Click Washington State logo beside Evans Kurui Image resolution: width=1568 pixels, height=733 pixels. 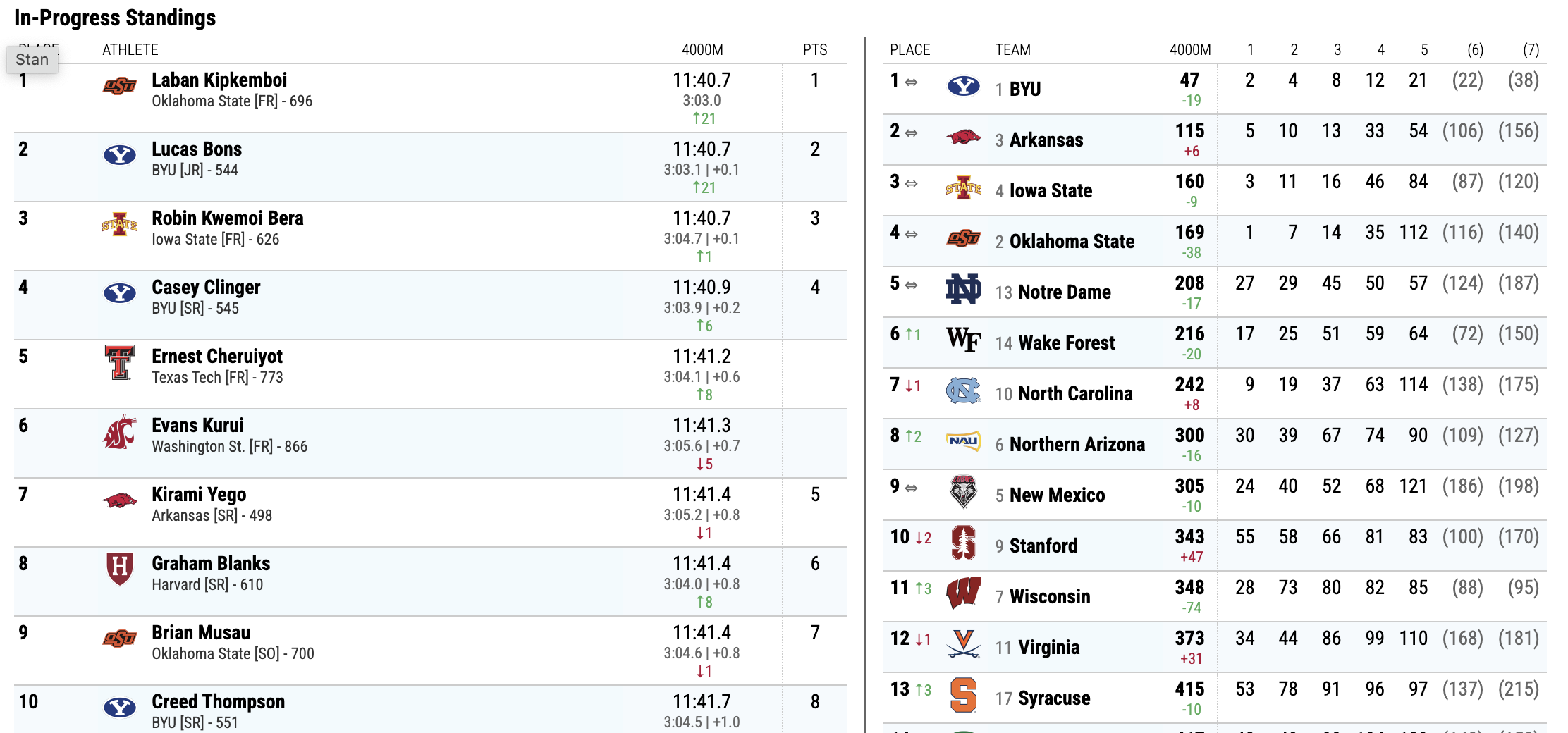(120, 431)
